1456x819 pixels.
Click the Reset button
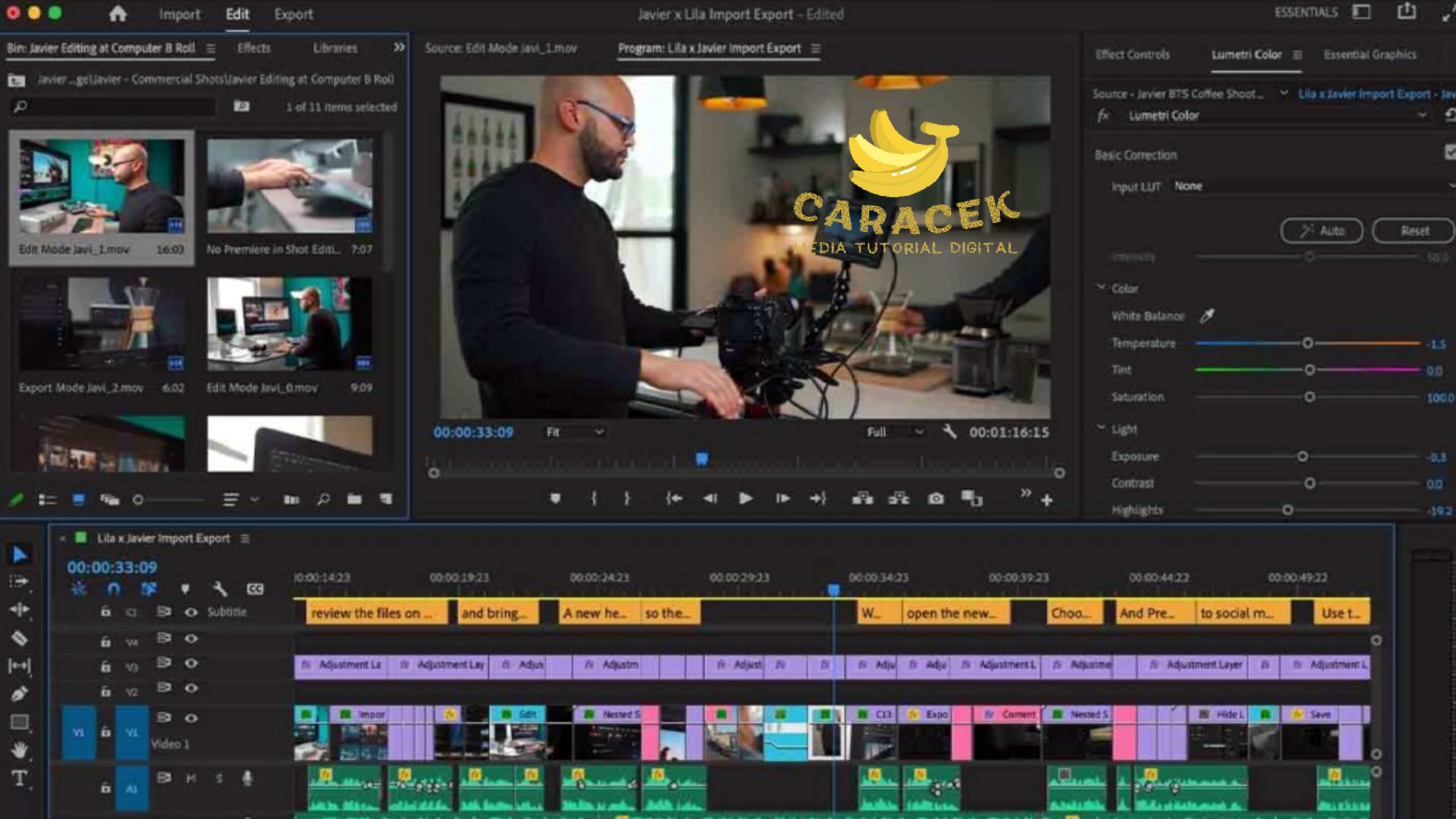pyautogui.click(x=1414, y=231)
